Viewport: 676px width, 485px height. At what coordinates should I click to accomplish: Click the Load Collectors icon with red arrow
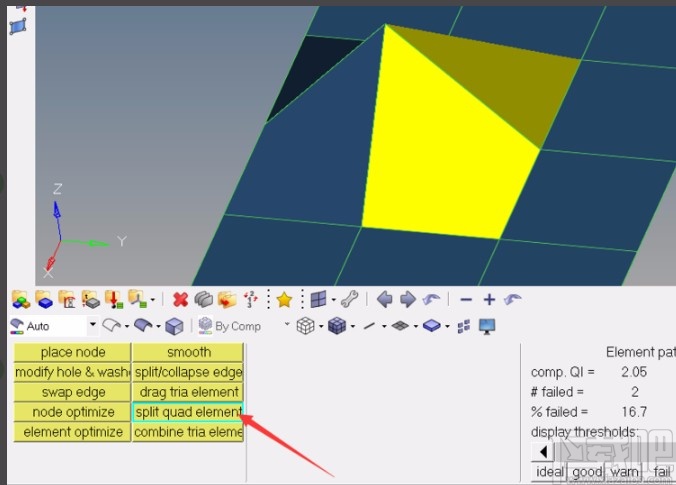point(114,299)
